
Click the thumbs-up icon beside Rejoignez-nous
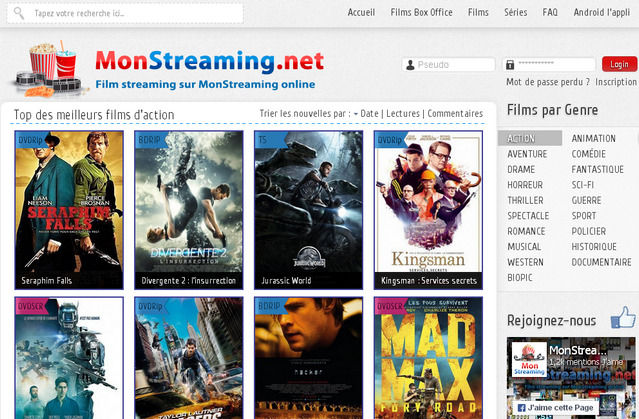pos(624,318)
